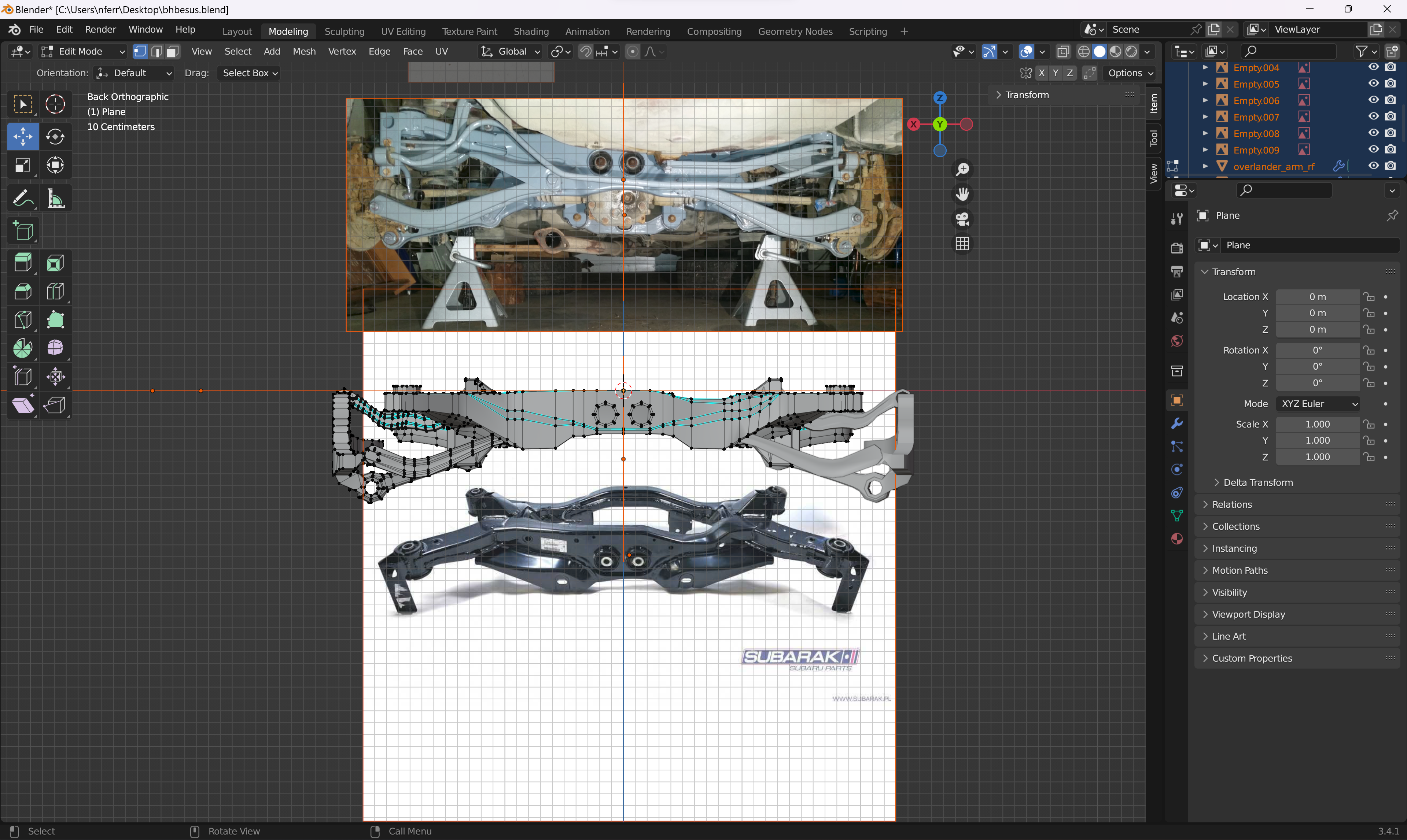Toggle camera view icon in viewport
Screen dimensions: 1407x840
coord(962,219)
